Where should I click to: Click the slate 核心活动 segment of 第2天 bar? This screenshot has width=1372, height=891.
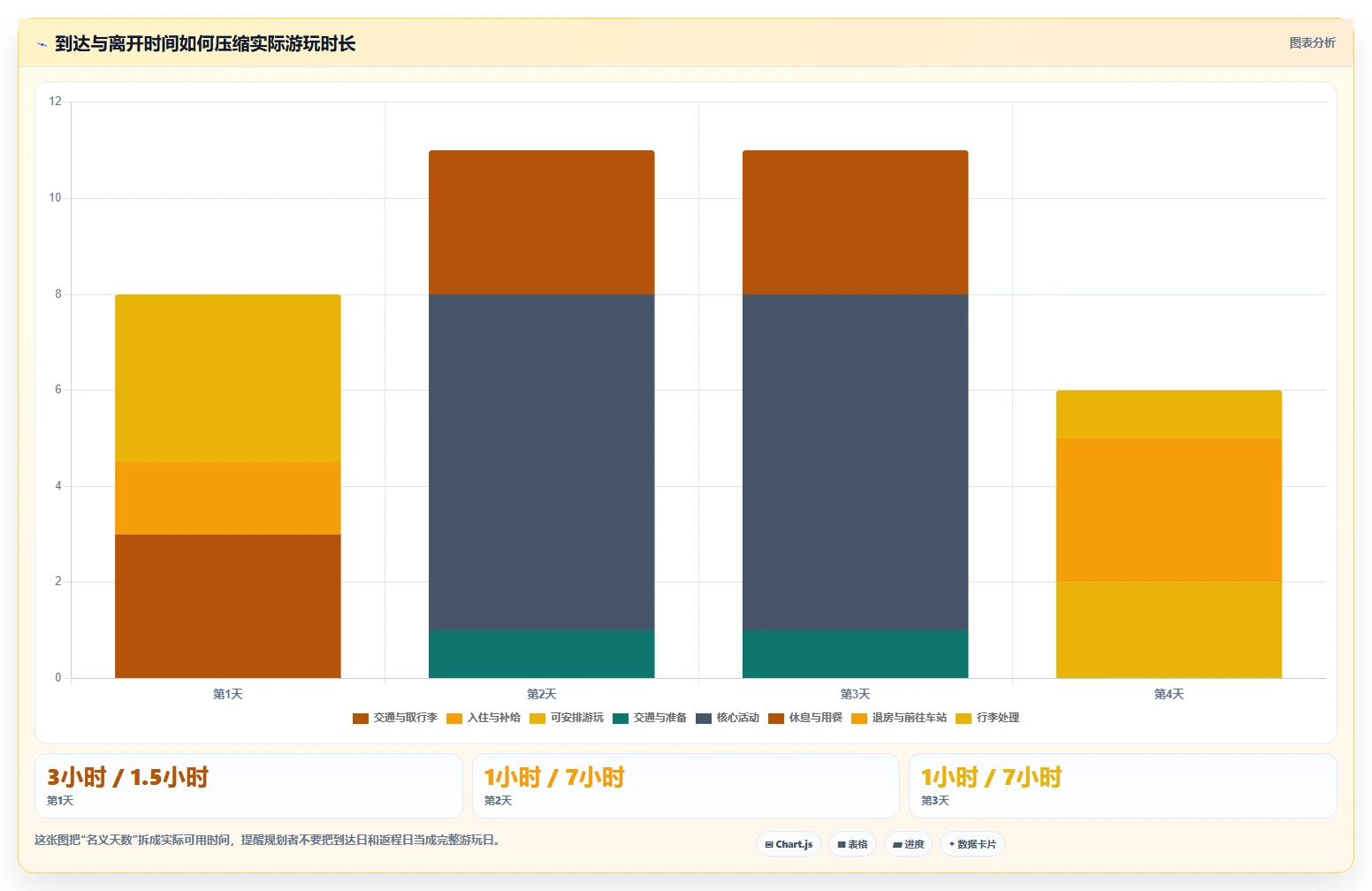[542, 462]
